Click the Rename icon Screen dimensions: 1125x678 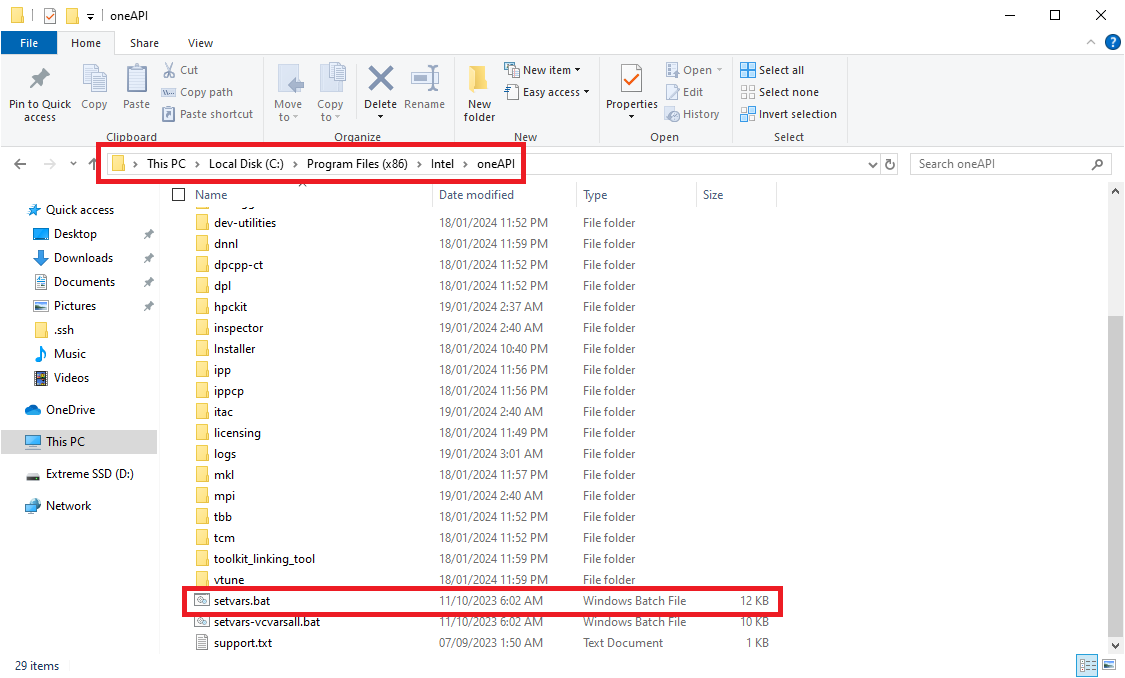(x=425, y=78)
